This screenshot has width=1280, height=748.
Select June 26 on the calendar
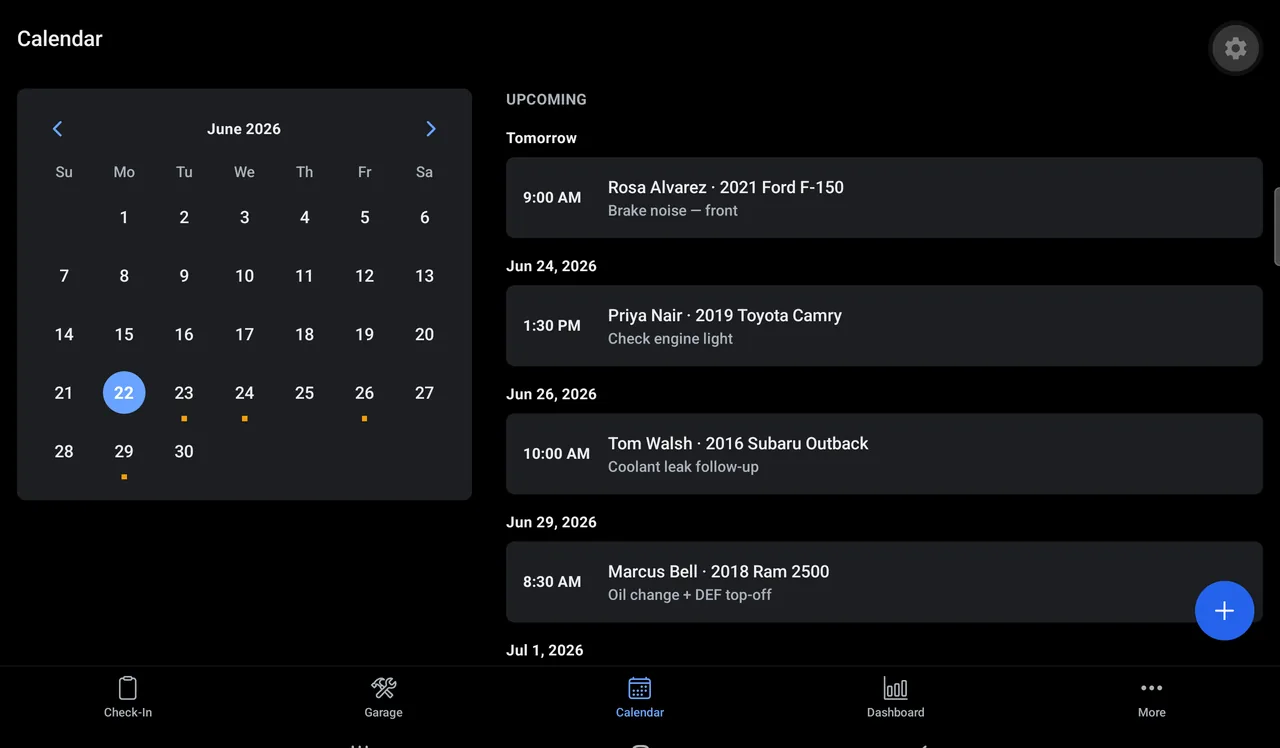coord(364,393)
